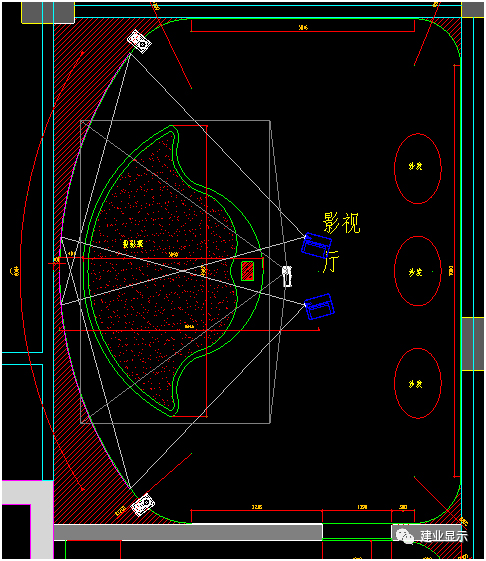
Task: Select the long gray wall bar at bottom
Action: (x=188, y=532)
